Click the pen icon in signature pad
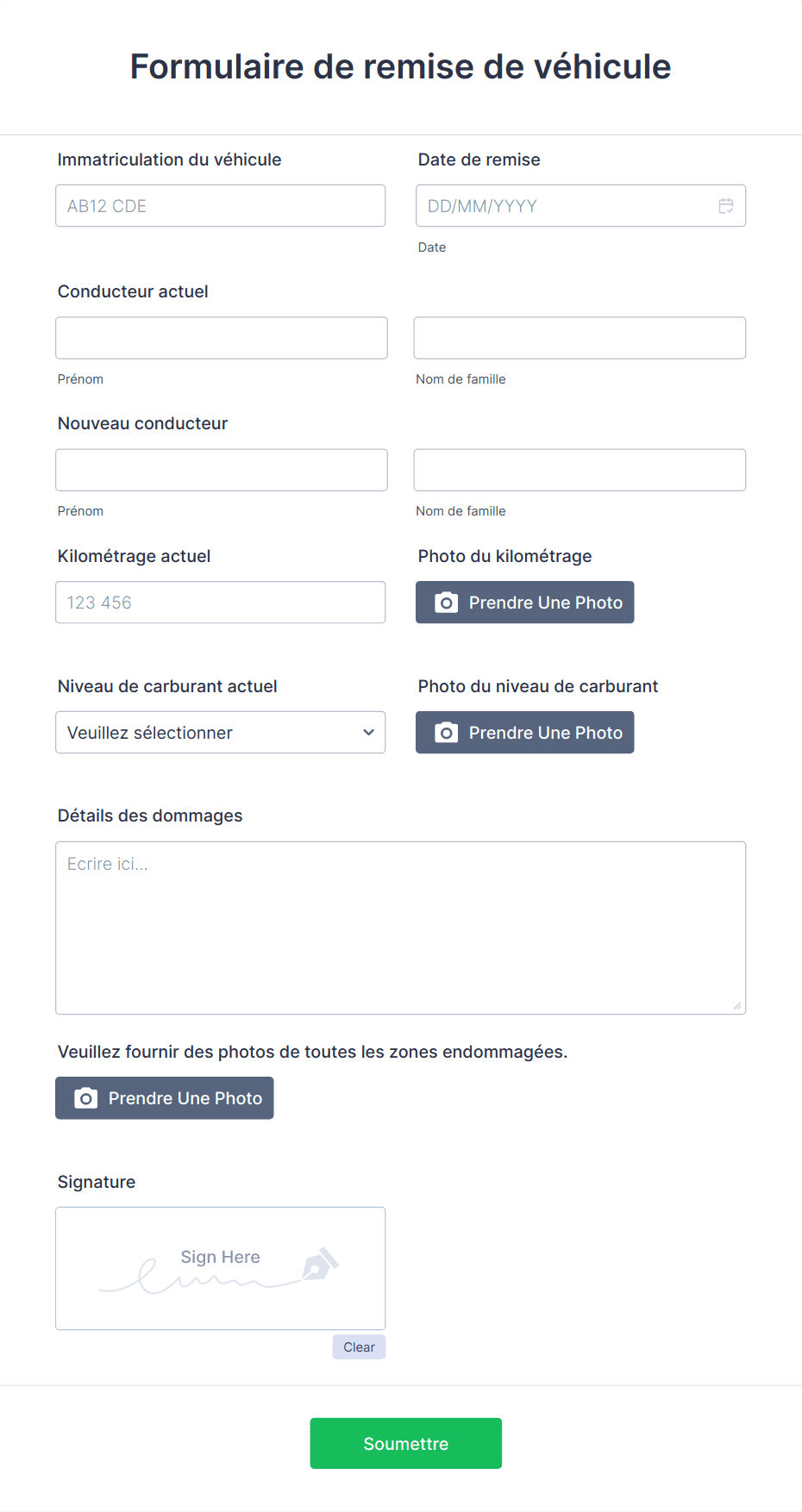802x1512 pixels. click(320, 1264)
